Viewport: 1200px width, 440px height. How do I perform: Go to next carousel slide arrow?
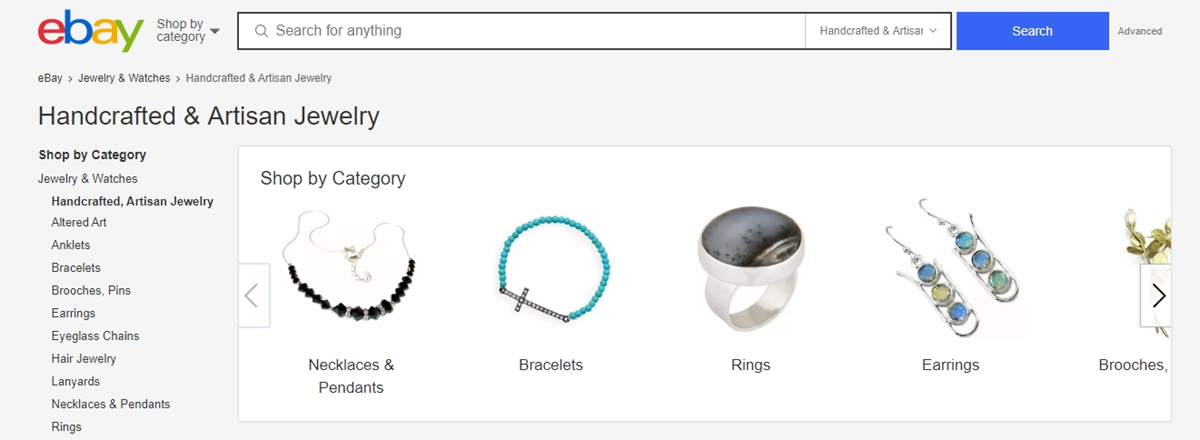click(x=1157, y=296)
